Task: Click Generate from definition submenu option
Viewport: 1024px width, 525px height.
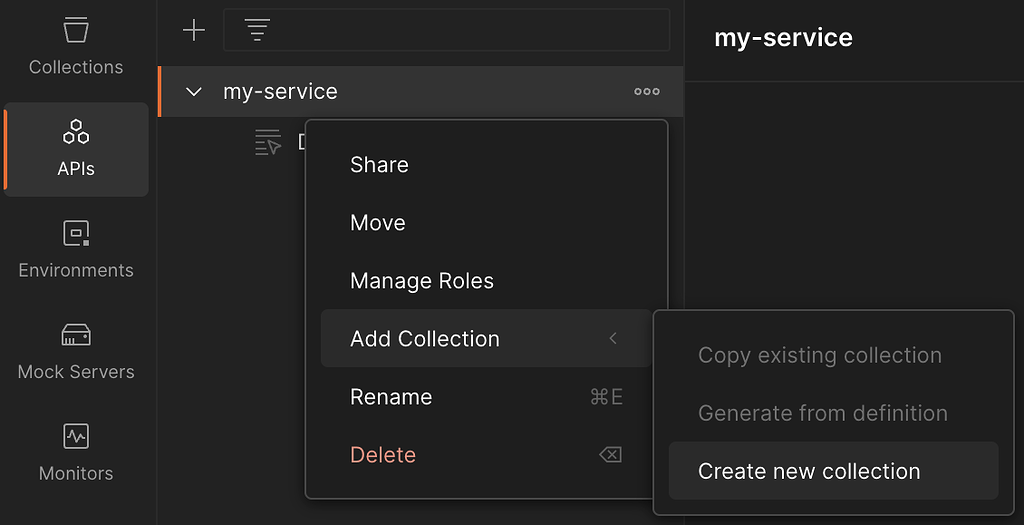Action: (822, 413)
